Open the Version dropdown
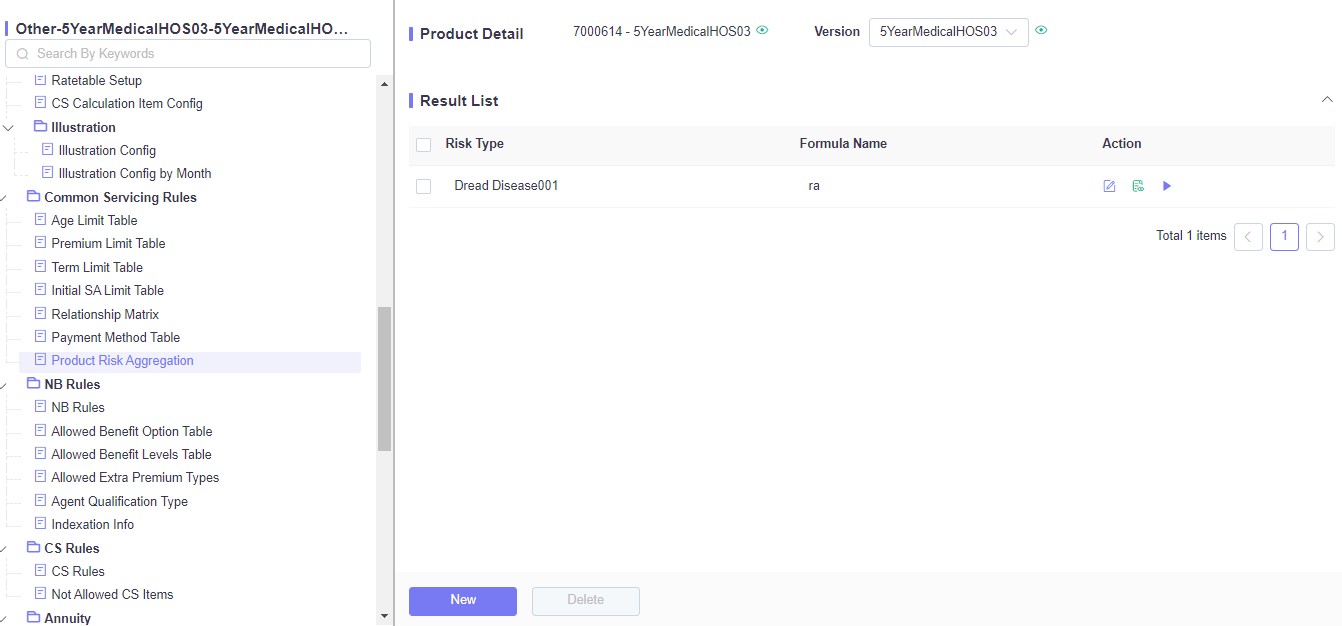Viewport: 1342px width, 626px height. coord(949,32)
